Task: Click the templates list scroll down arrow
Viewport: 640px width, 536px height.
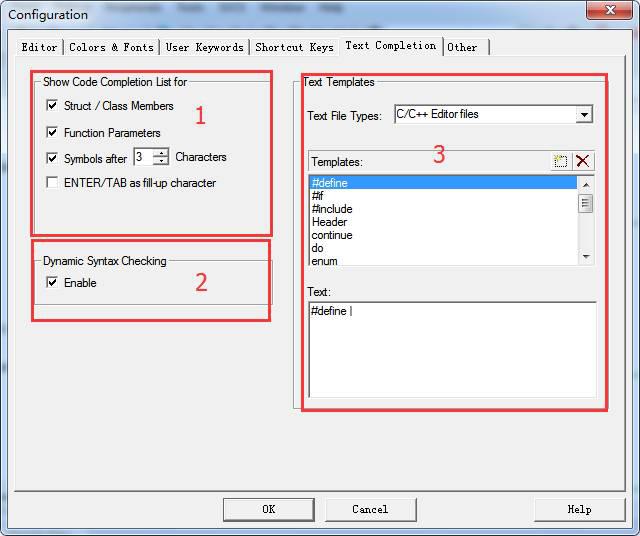Action: coord(586,257)
